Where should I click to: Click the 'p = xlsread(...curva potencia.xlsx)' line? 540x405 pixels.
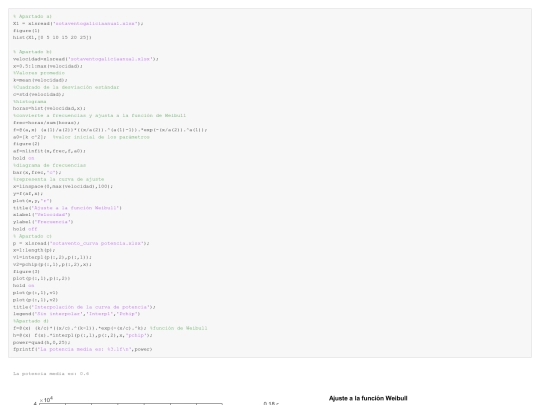tap(81, 243)
